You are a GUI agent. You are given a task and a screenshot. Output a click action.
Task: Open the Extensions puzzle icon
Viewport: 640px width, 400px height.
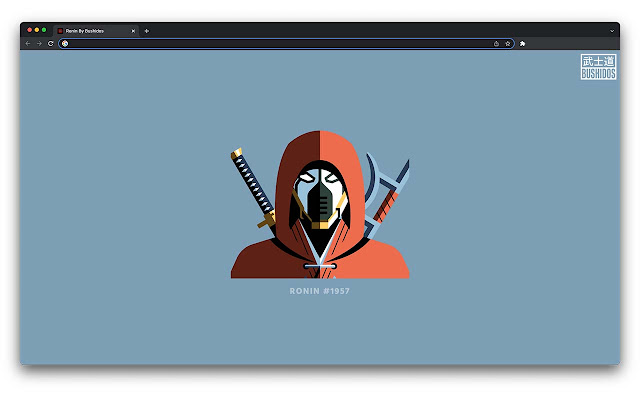[x=522, y=44]
